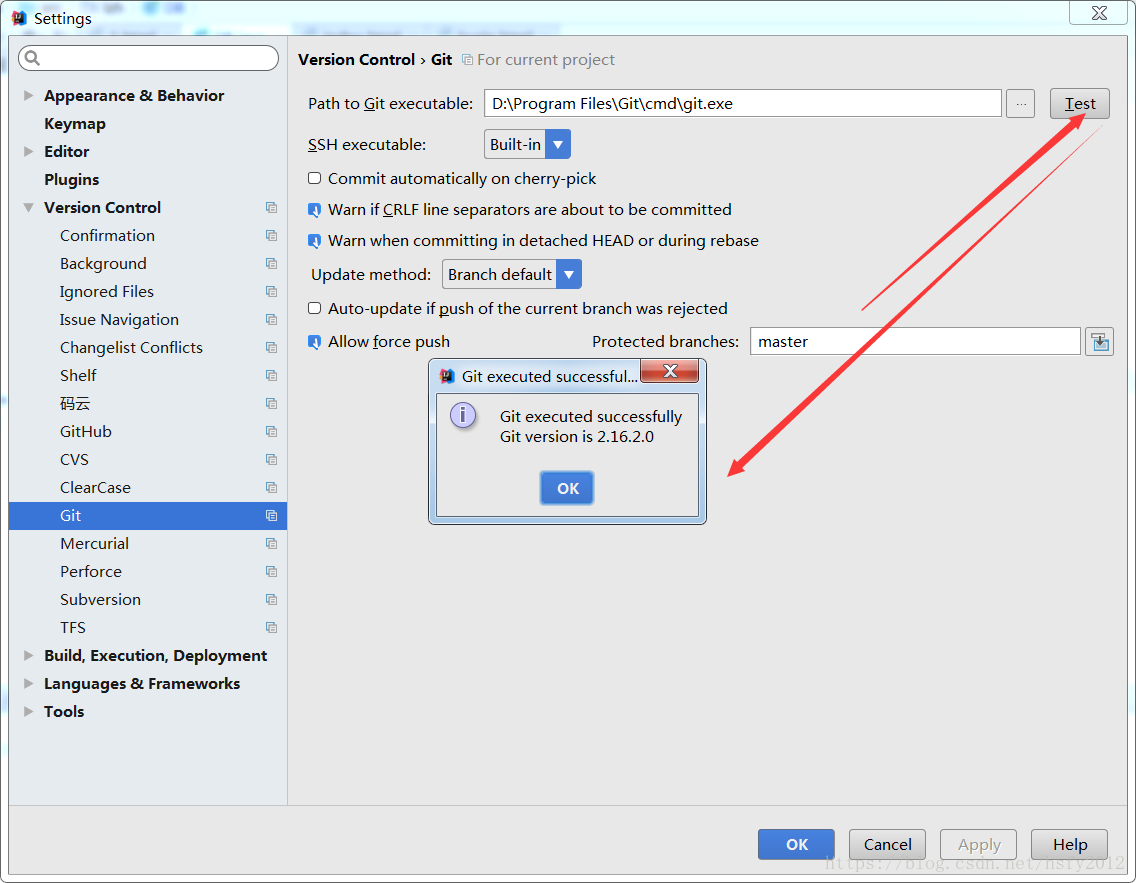Click the Path to Git executable field
Viewport: 1136px width, 883px height.
point(743,104)
